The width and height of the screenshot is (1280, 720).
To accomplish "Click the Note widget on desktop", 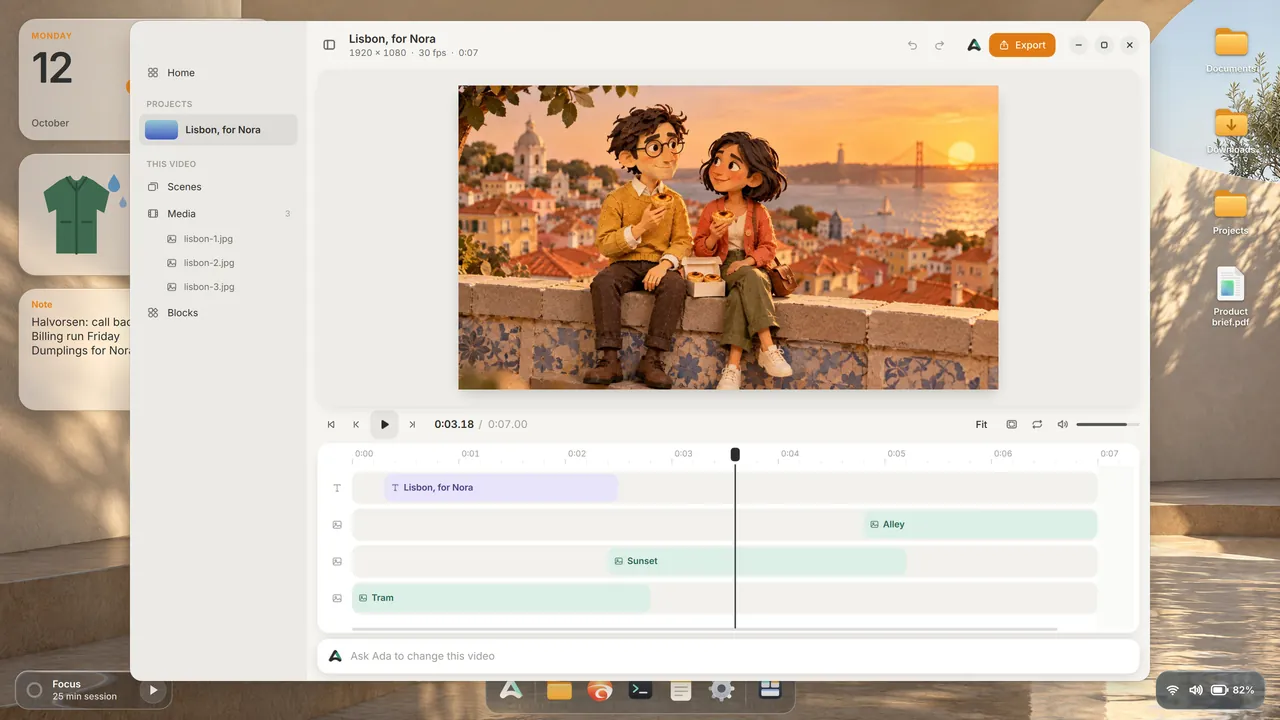I will click(75, 350).
